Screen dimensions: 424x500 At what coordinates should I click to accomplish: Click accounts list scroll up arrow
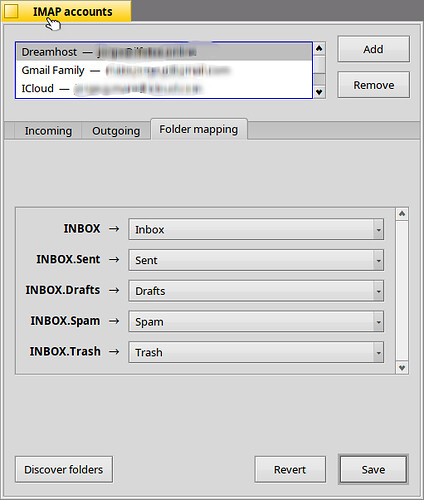[319, 49]
